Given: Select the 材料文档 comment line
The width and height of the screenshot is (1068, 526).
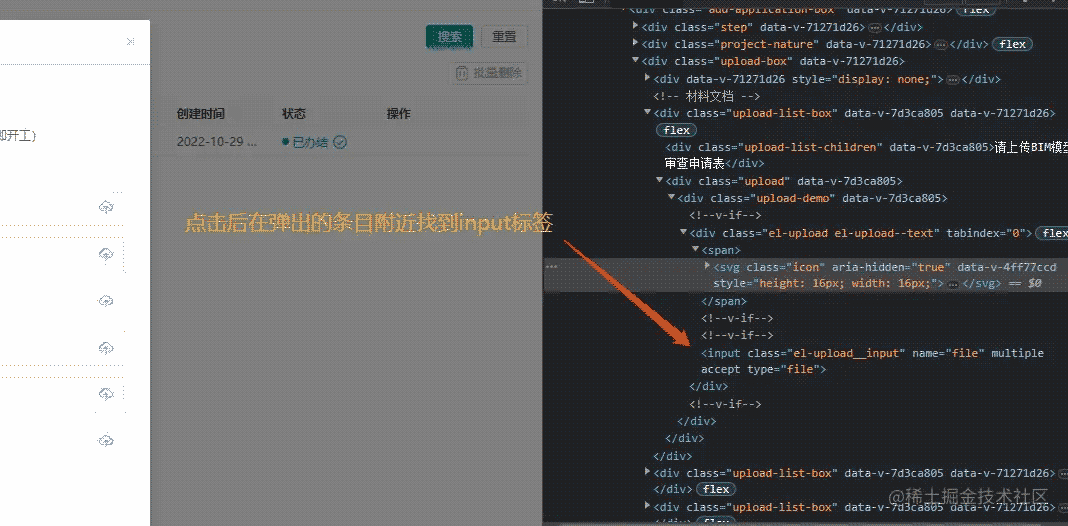Looking at the screenshot, I should [706, 96].
